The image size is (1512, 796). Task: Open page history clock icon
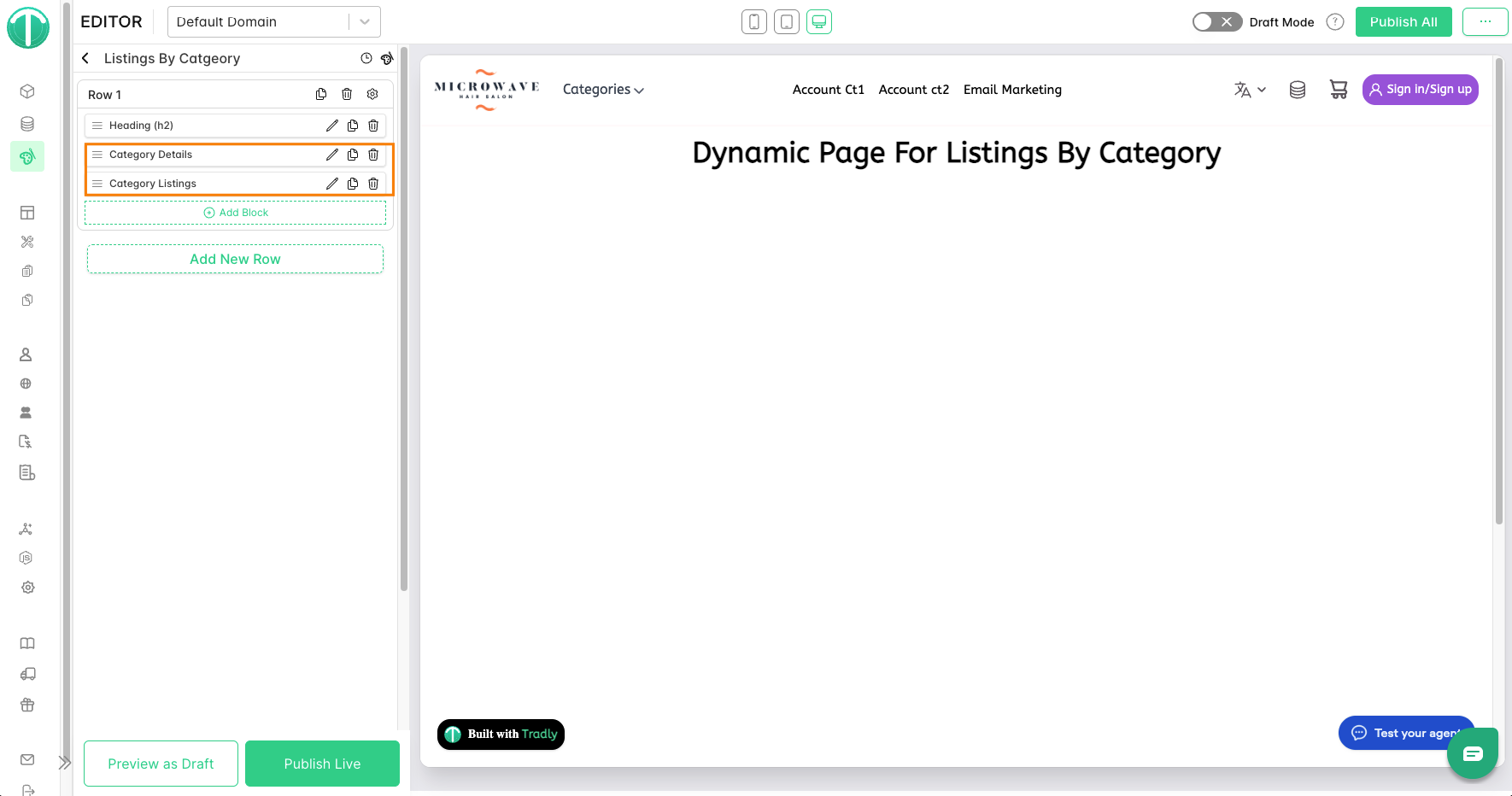366,59
